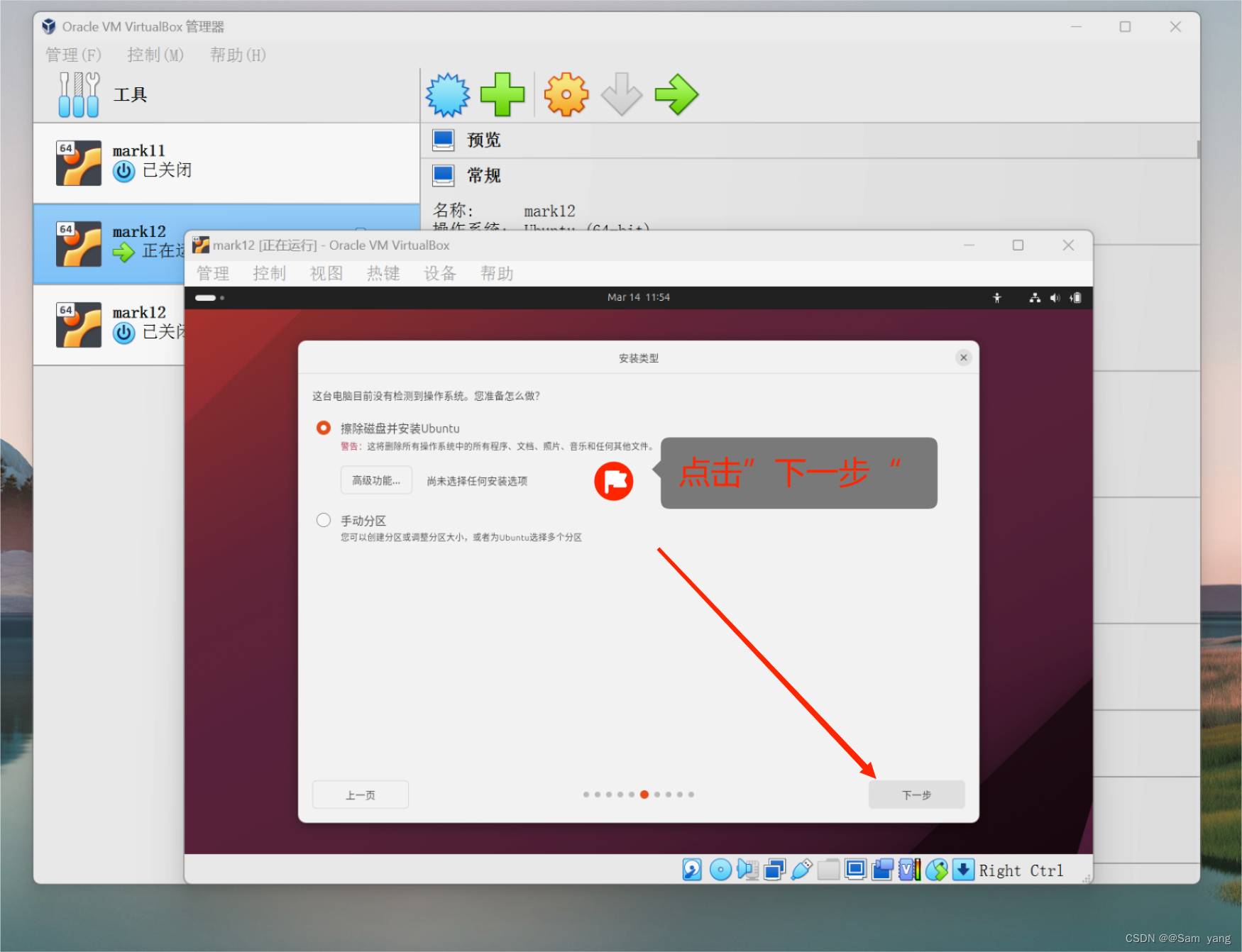Select 手动分区 radio option
This screenshot has height=952, width=1242.
point(324,520)
